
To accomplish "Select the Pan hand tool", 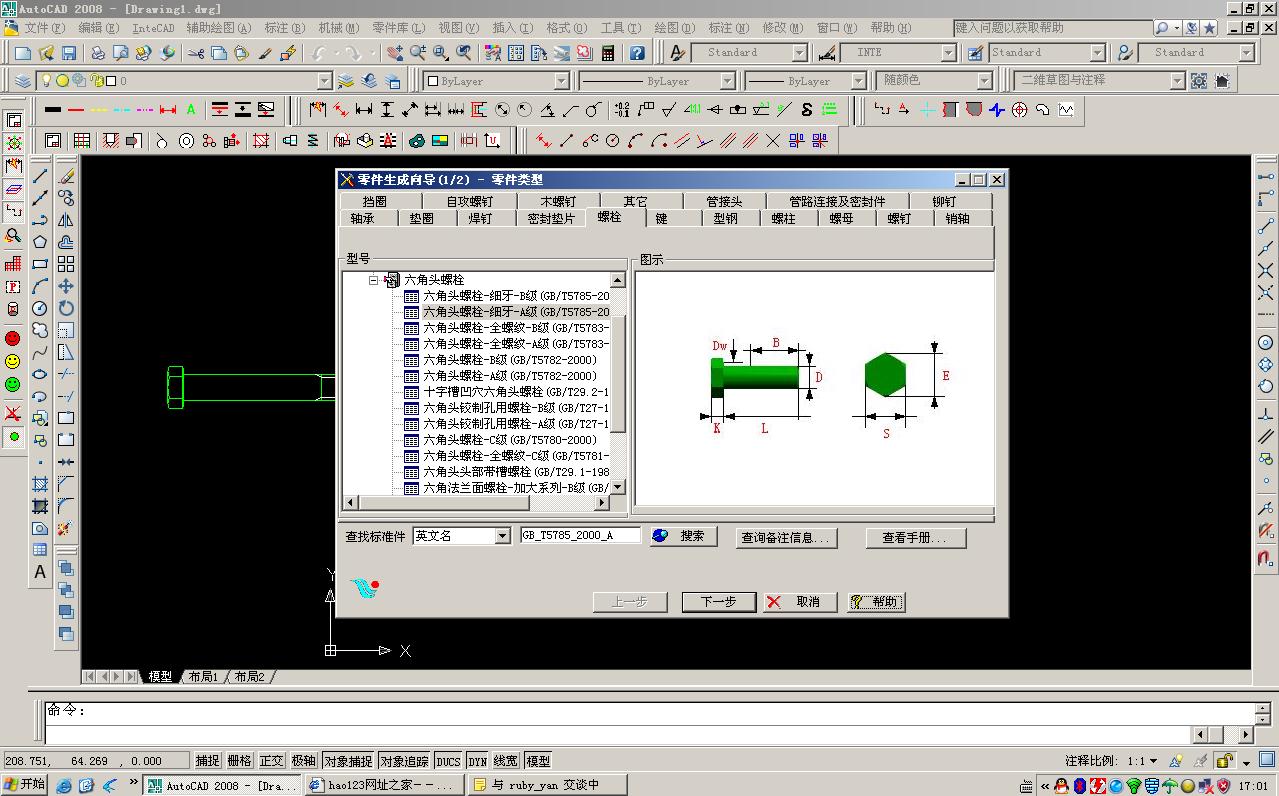I will pos(395,53).
